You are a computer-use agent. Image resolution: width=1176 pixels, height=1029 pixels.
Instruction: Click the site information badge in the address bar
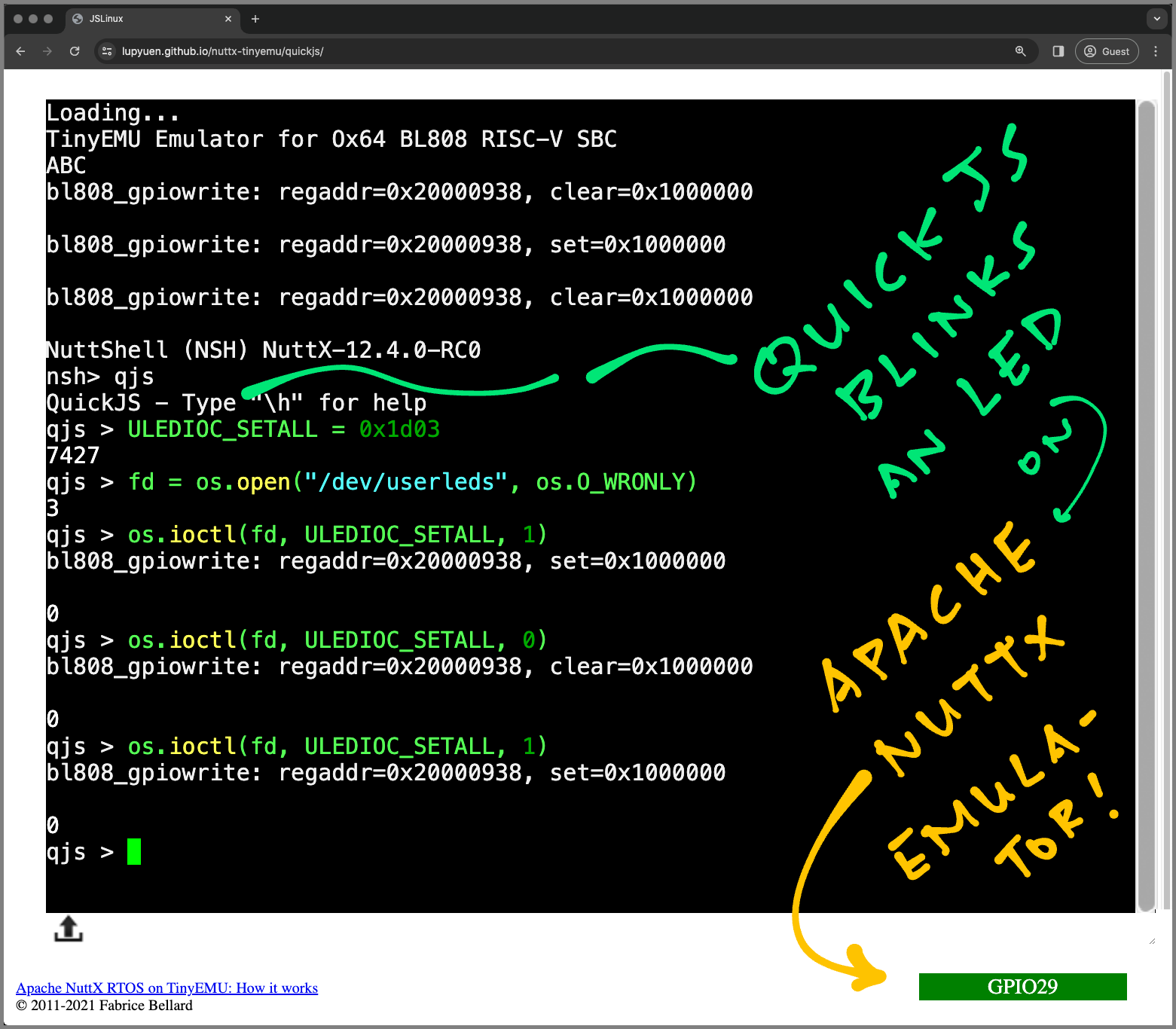click(x=107, y=51)
